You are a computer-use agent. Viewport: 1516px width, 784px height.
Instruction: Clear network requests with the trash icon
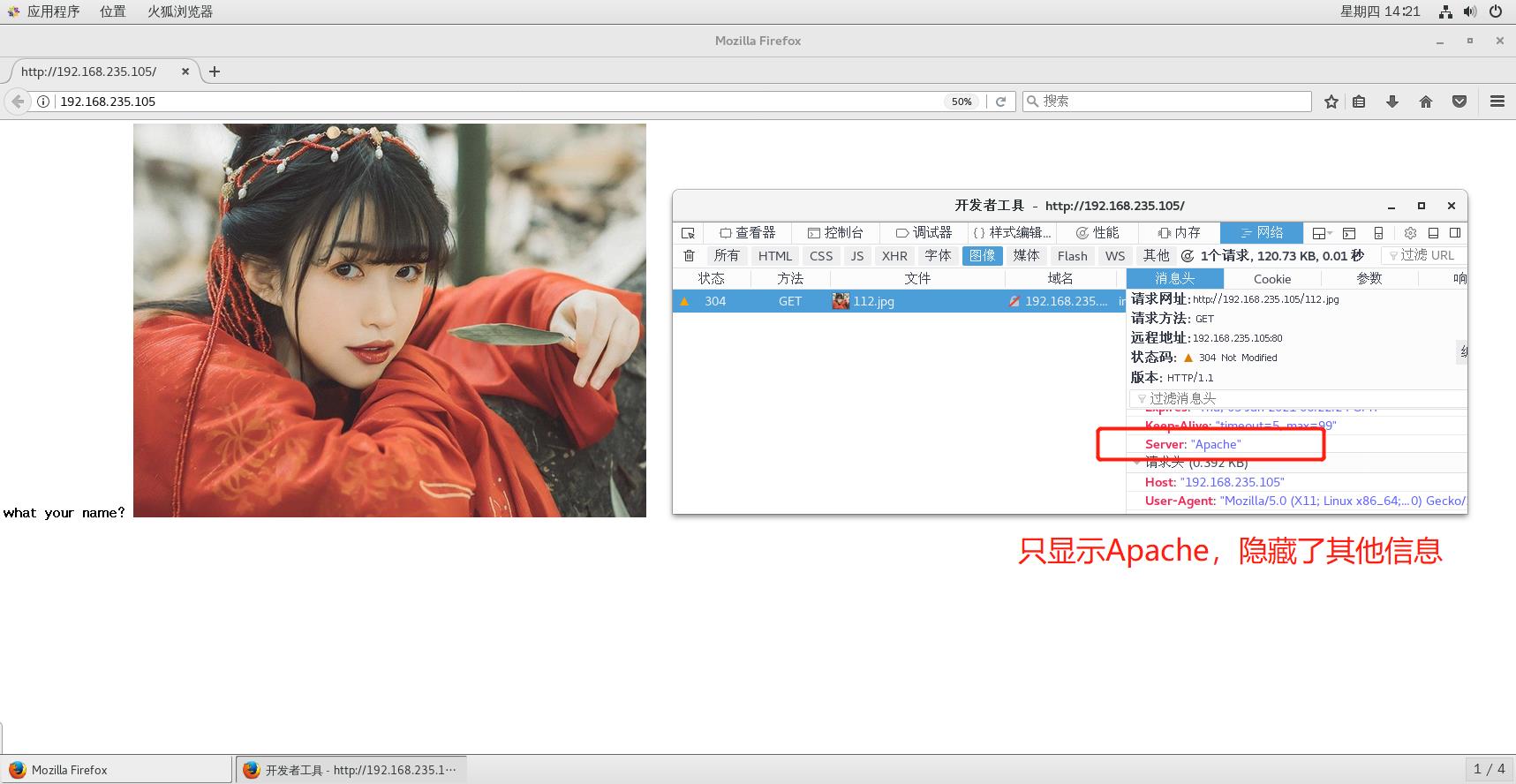pyautogui.click(x=690, y=255)
